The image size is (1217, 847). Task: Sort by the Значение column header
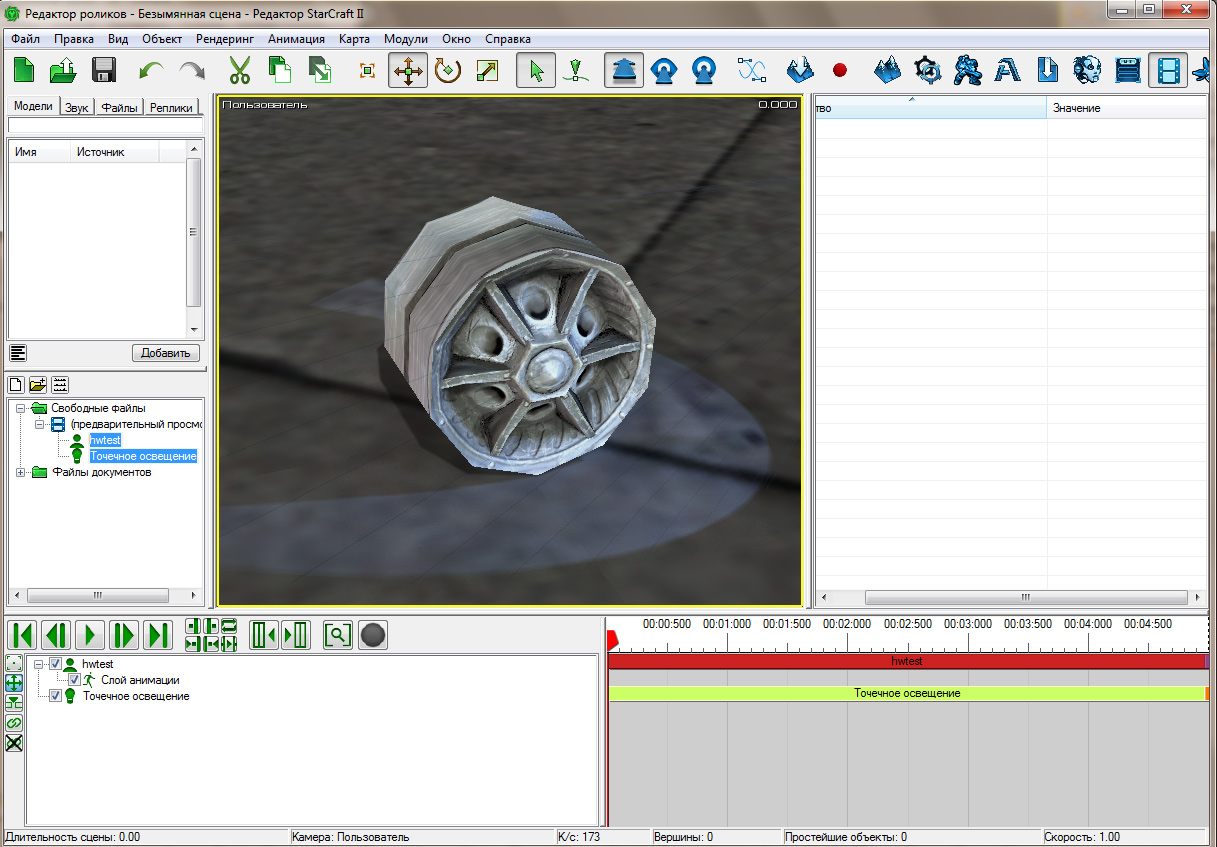click(x=1127, y=107)
